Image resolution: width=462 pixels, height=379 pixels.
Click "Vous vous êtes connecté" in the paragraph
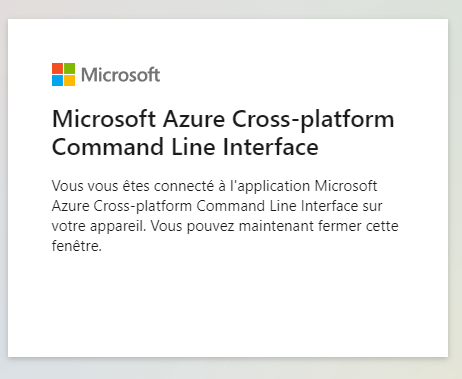[x=133, y=186]
